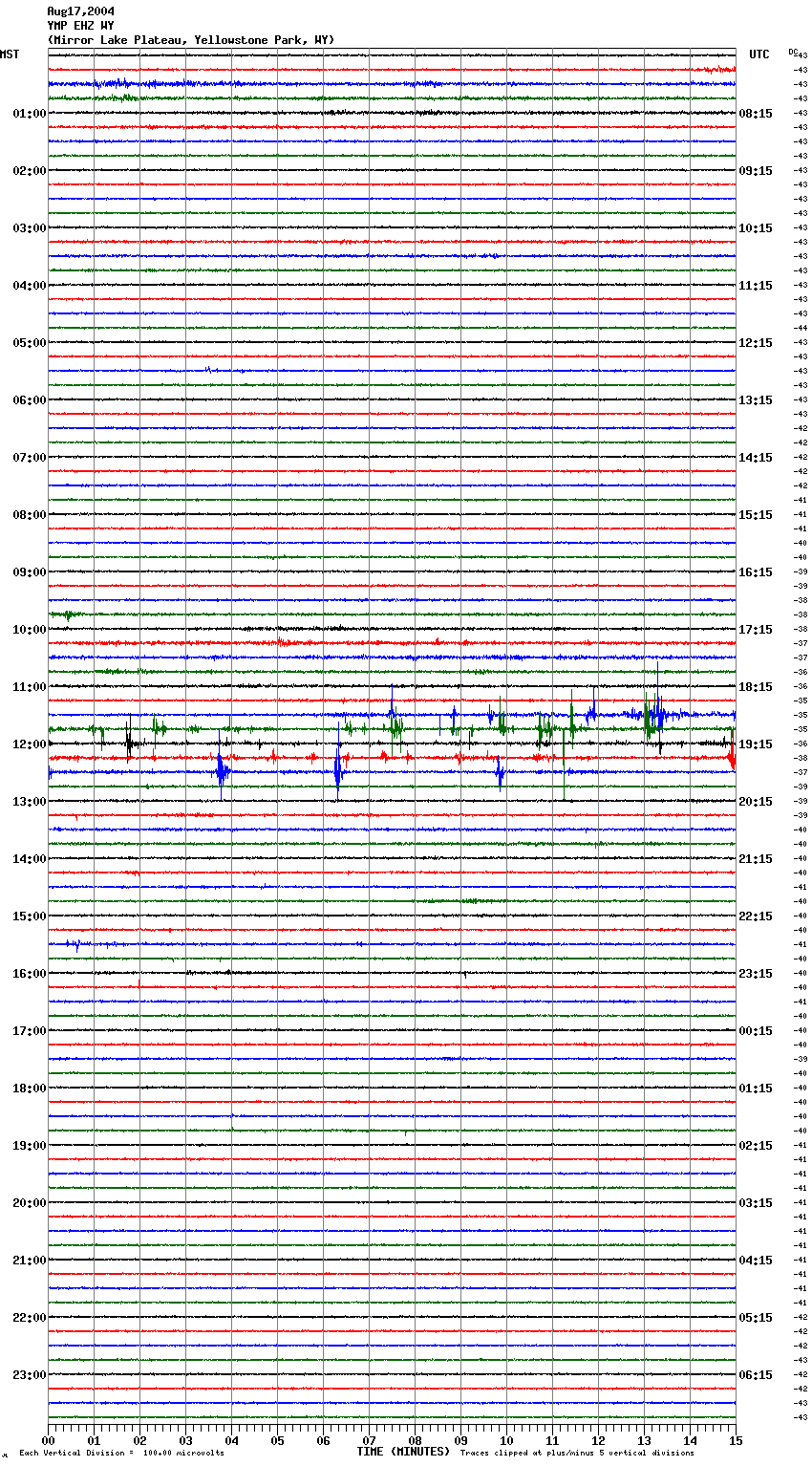The width and height of the screenshot is (812, 1466).
Task: Click the Each Vertical Division microvolts note
Action: pos(122,1454)
